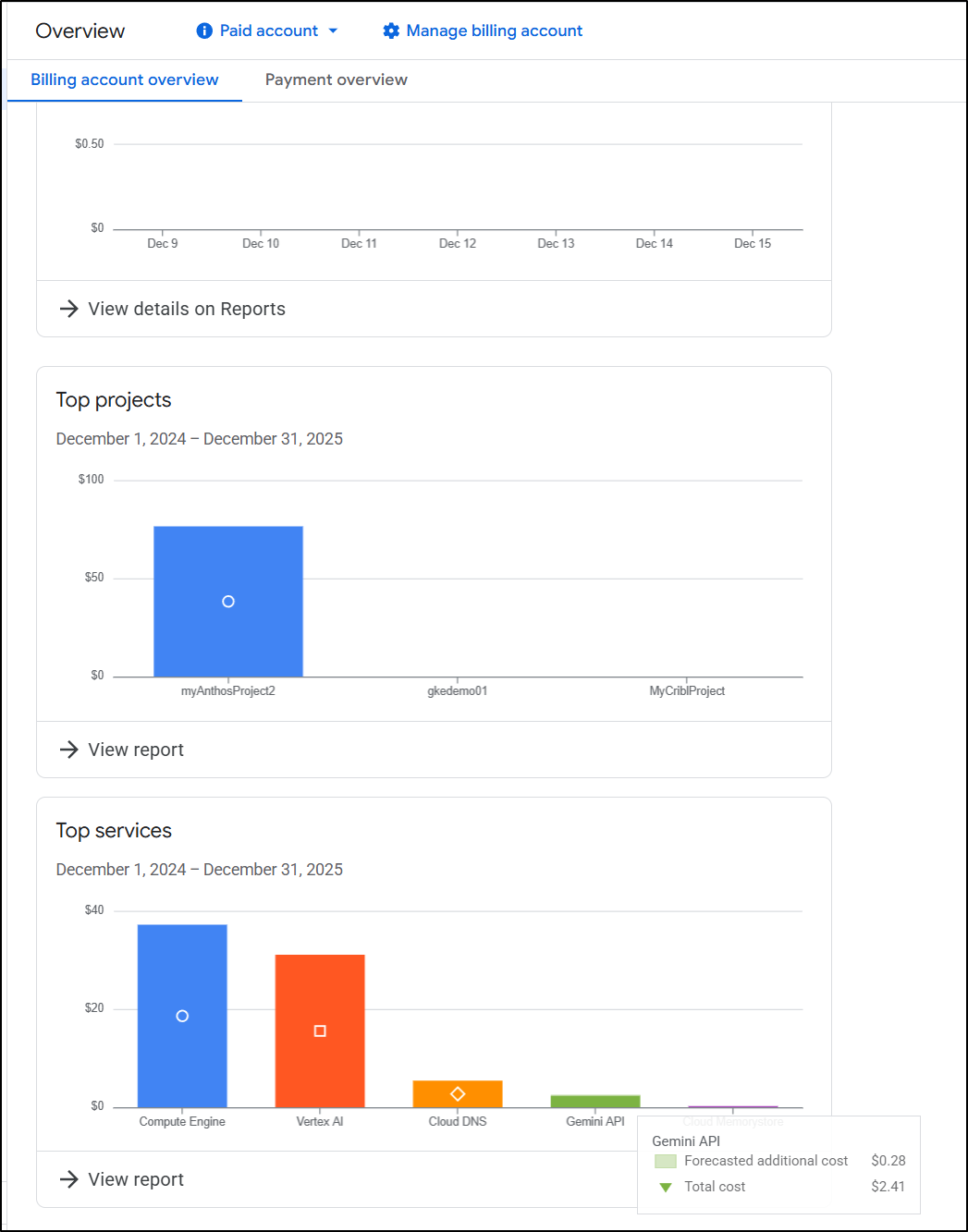
Task: Expand the Paid account dropdown arrow
Action: coord(333,30)
